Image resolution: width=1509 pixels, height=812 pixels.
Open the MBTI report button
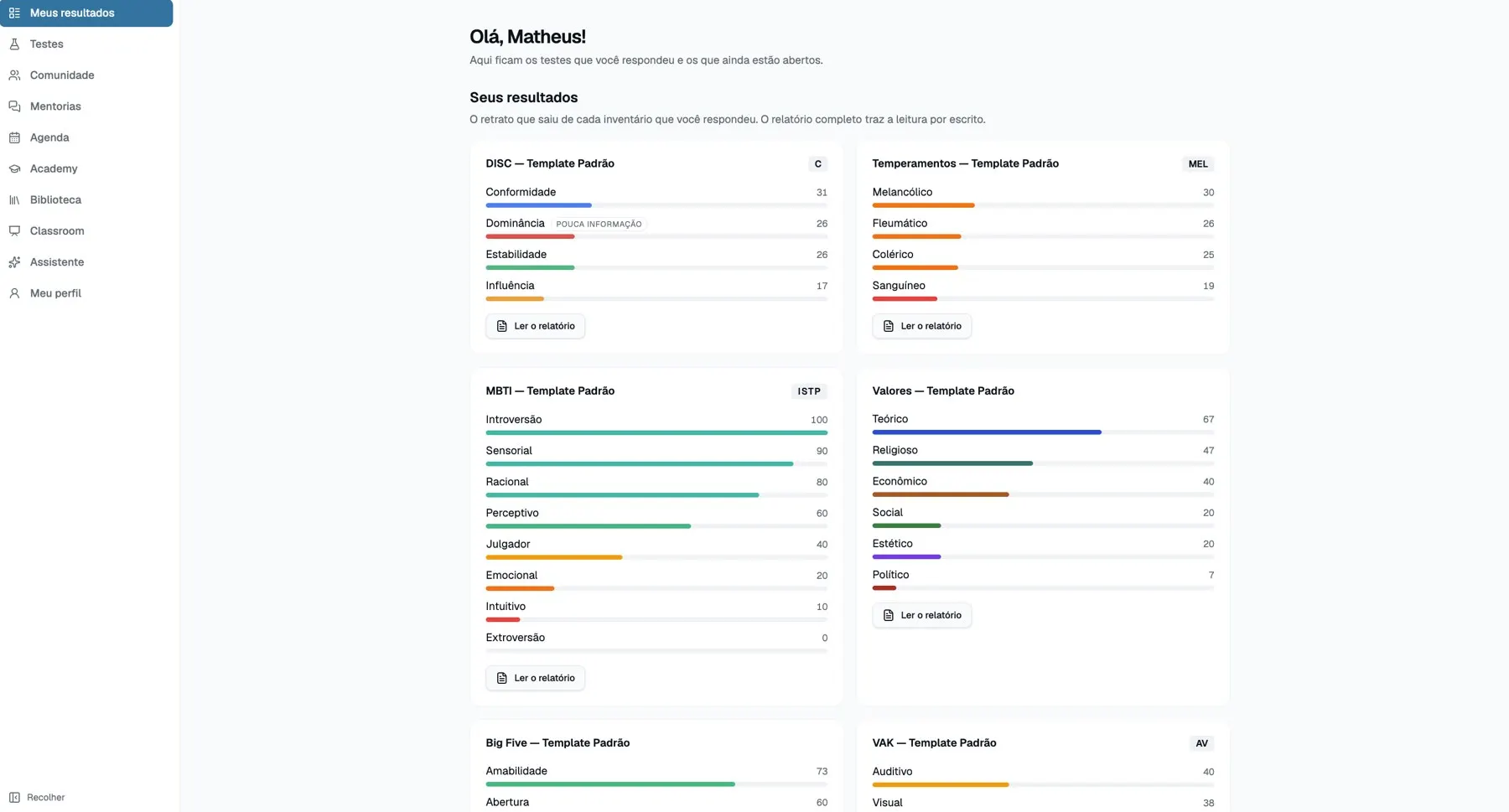(x=535, y=678)
